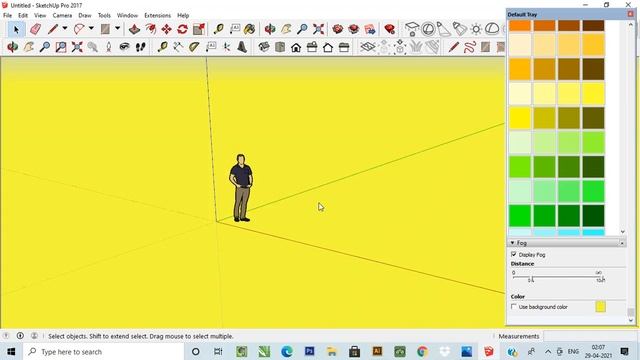Click materials list scroll-down arrow

[x=622, y=231]
